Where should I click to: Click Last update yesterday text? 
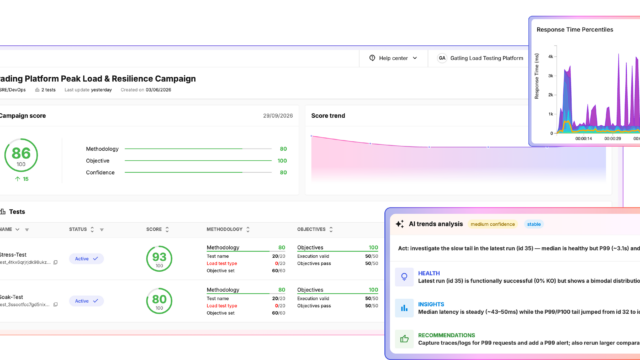(x=88, y=90)
